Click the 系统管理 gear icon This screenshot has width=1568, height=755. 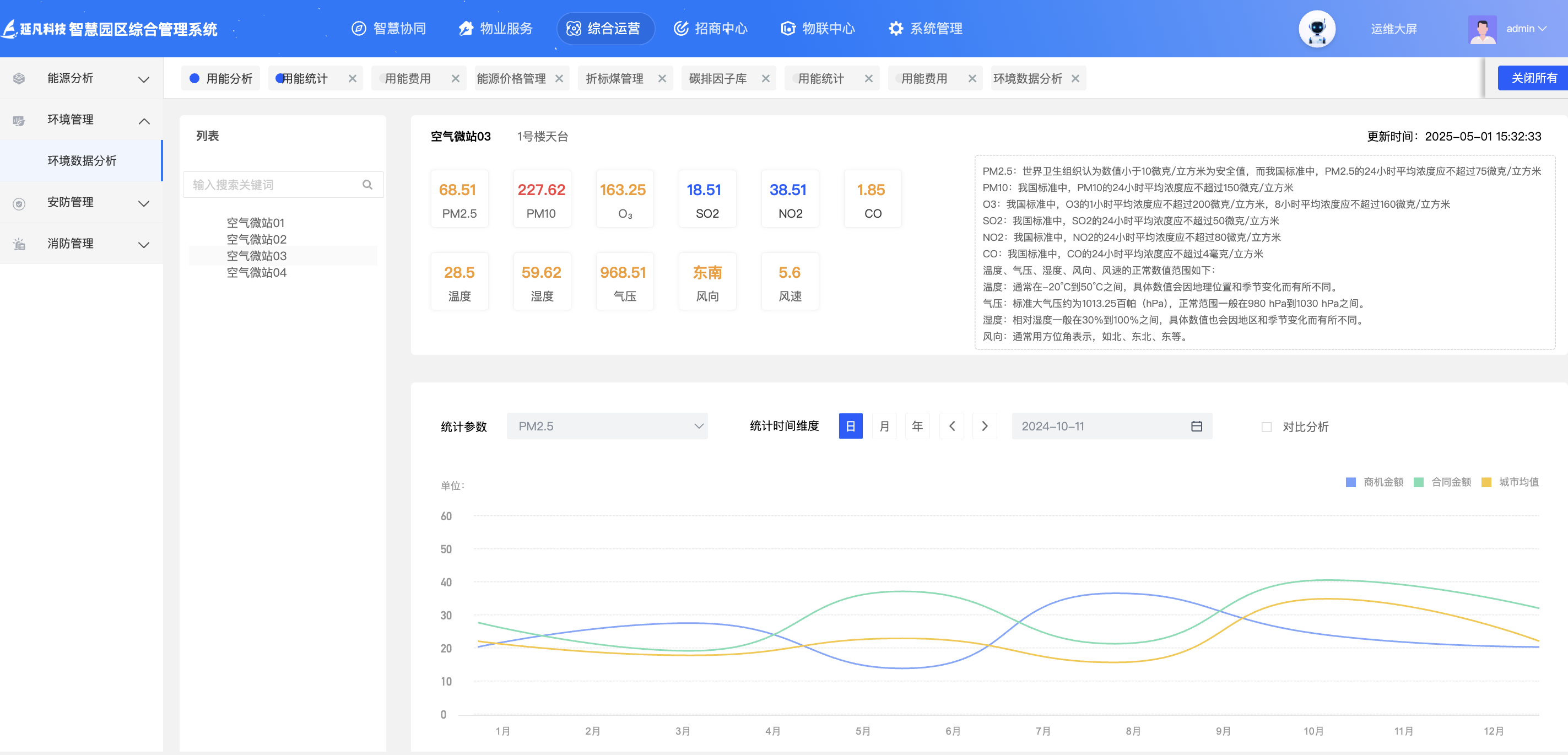895,29
